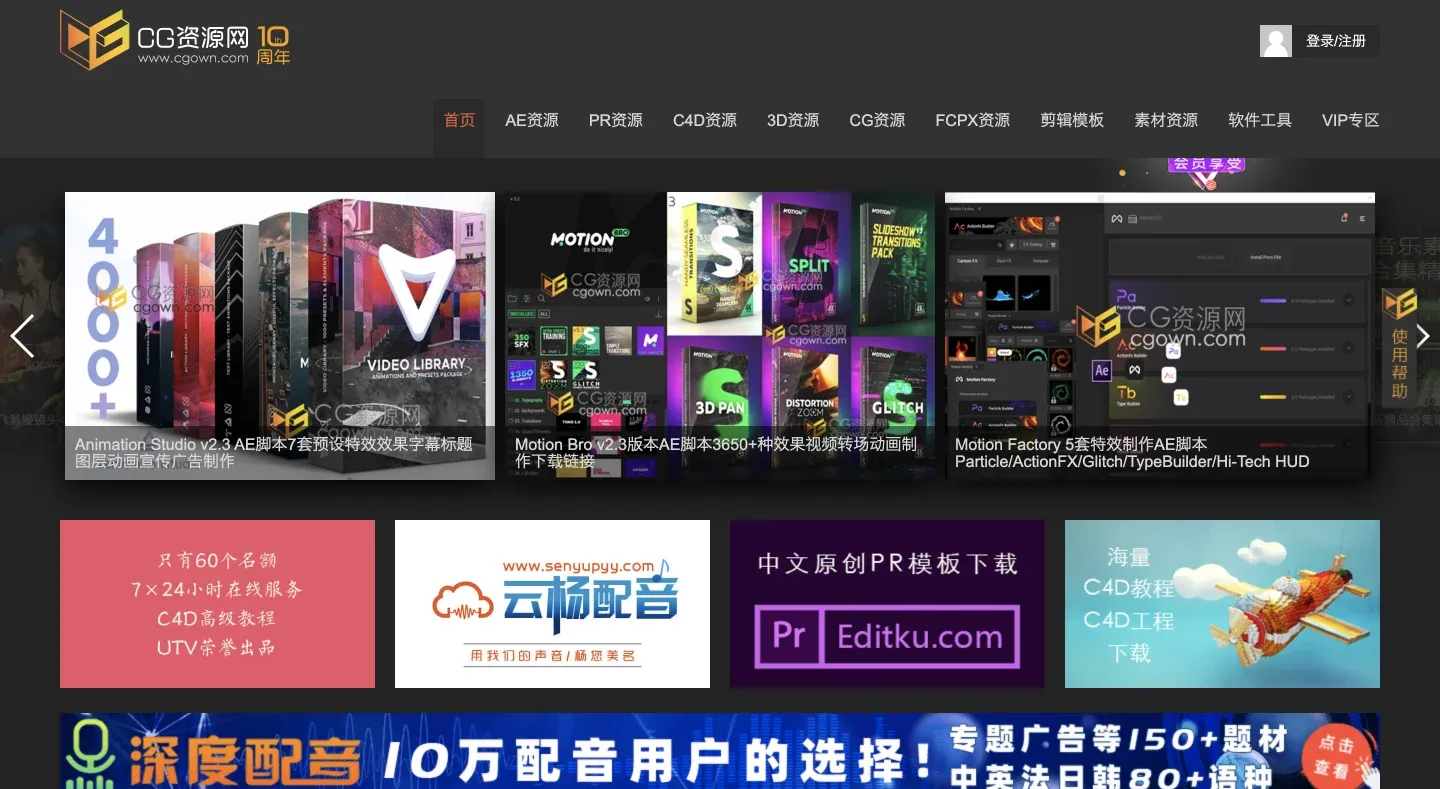Click the Motion Bro v2.3版本 caption text
1440x789 pixels.
tap(716, 452)
